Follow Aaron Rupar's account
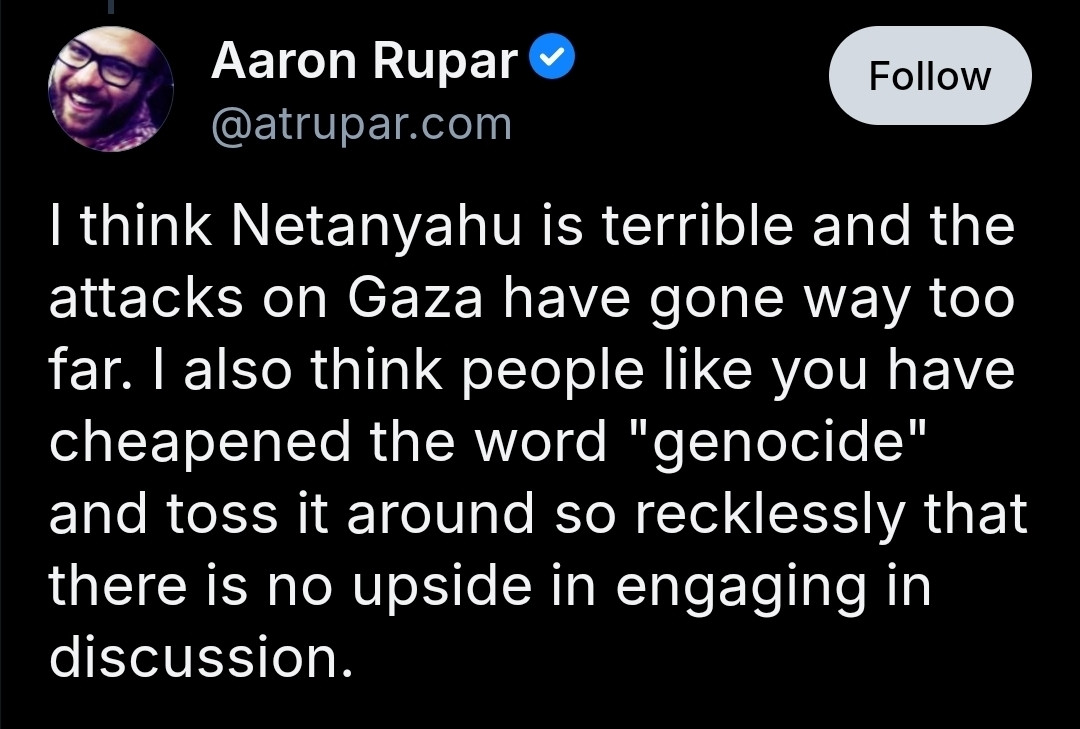The image size is (1080, 729). [930, 76]
